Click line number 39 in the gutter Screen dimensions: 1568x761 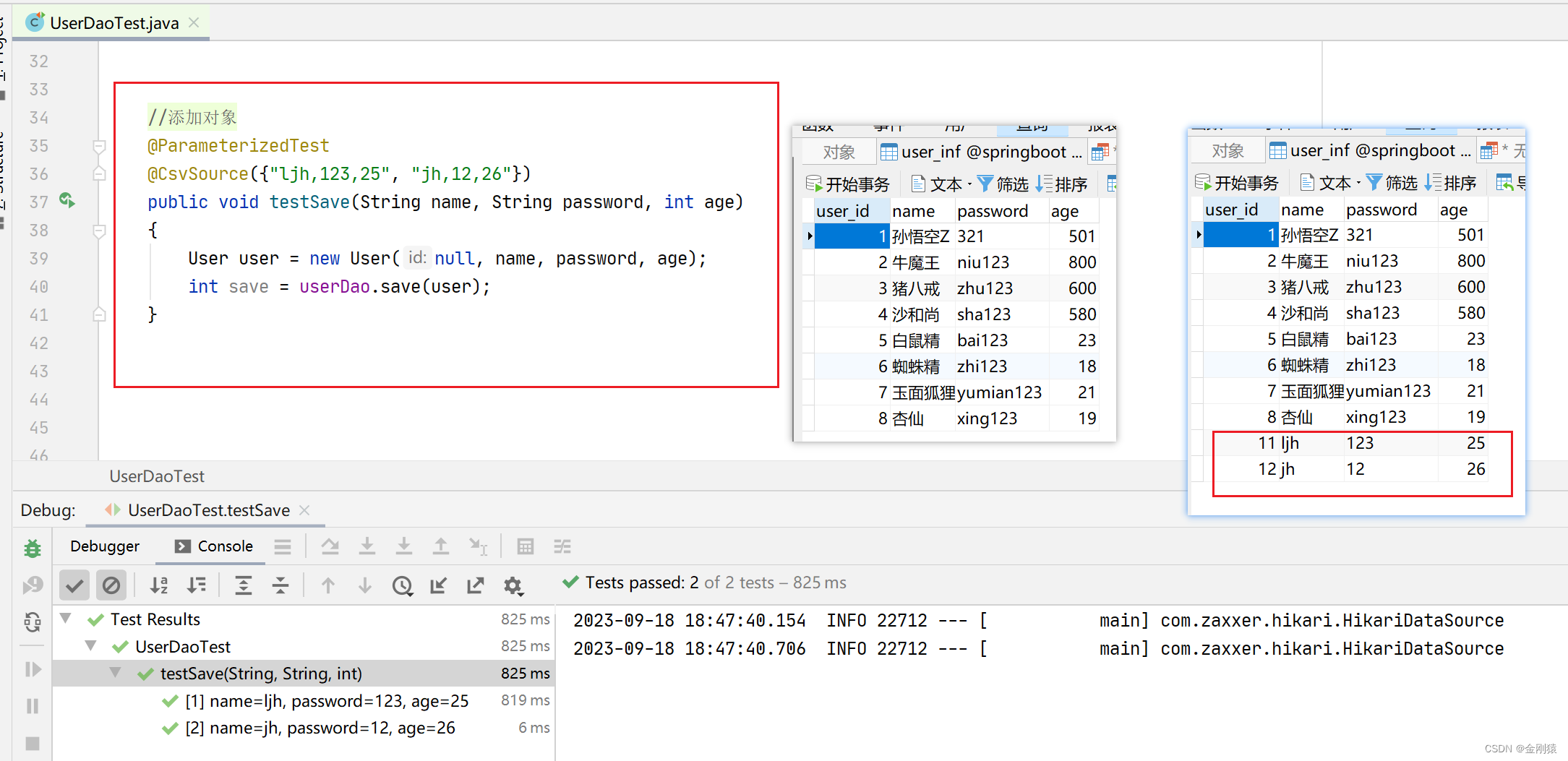tap(39, 259)
